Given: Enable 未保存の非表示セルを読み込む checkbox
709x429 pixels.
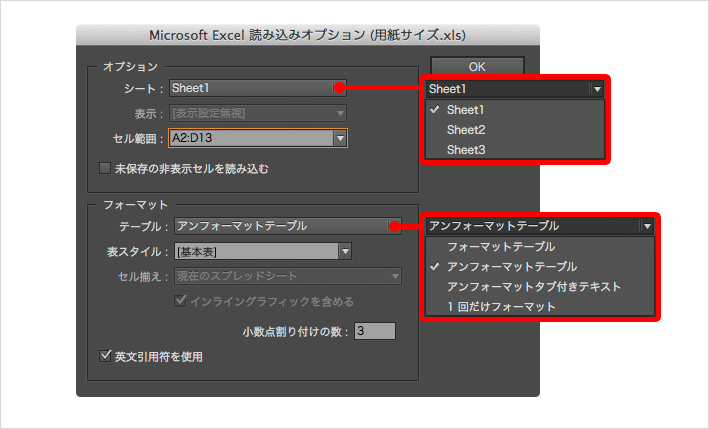Looking at the screenshot, I should [x=105, y=168].
